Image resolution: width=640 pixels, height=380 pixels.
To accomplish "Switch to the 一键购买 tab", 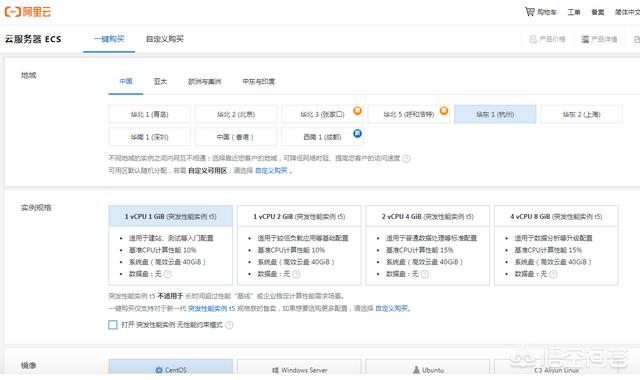I will tap(109, 39).
